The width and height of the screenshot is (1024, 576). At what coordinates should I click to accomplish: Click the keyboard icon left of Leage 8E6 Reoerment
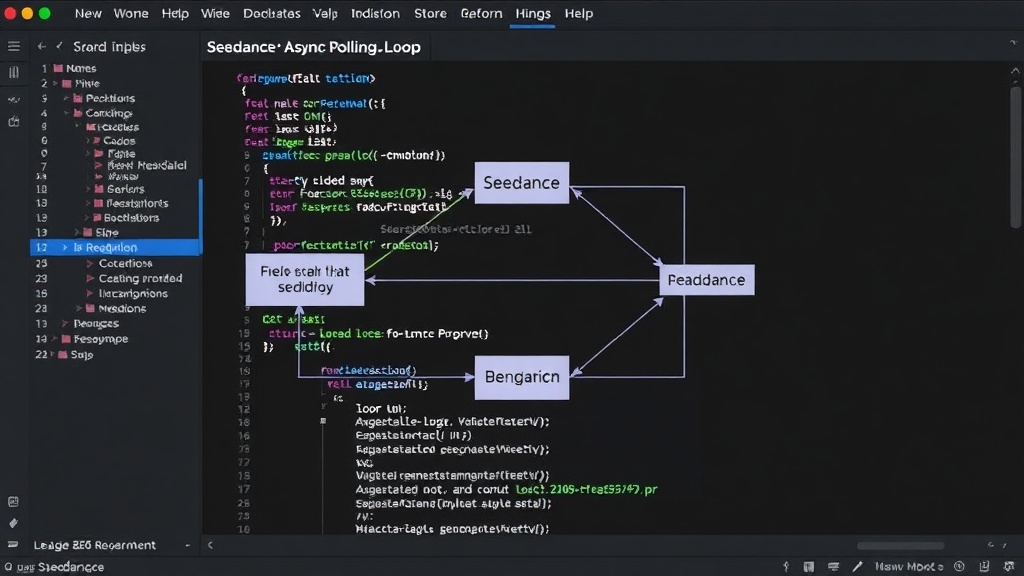[13, 545]
